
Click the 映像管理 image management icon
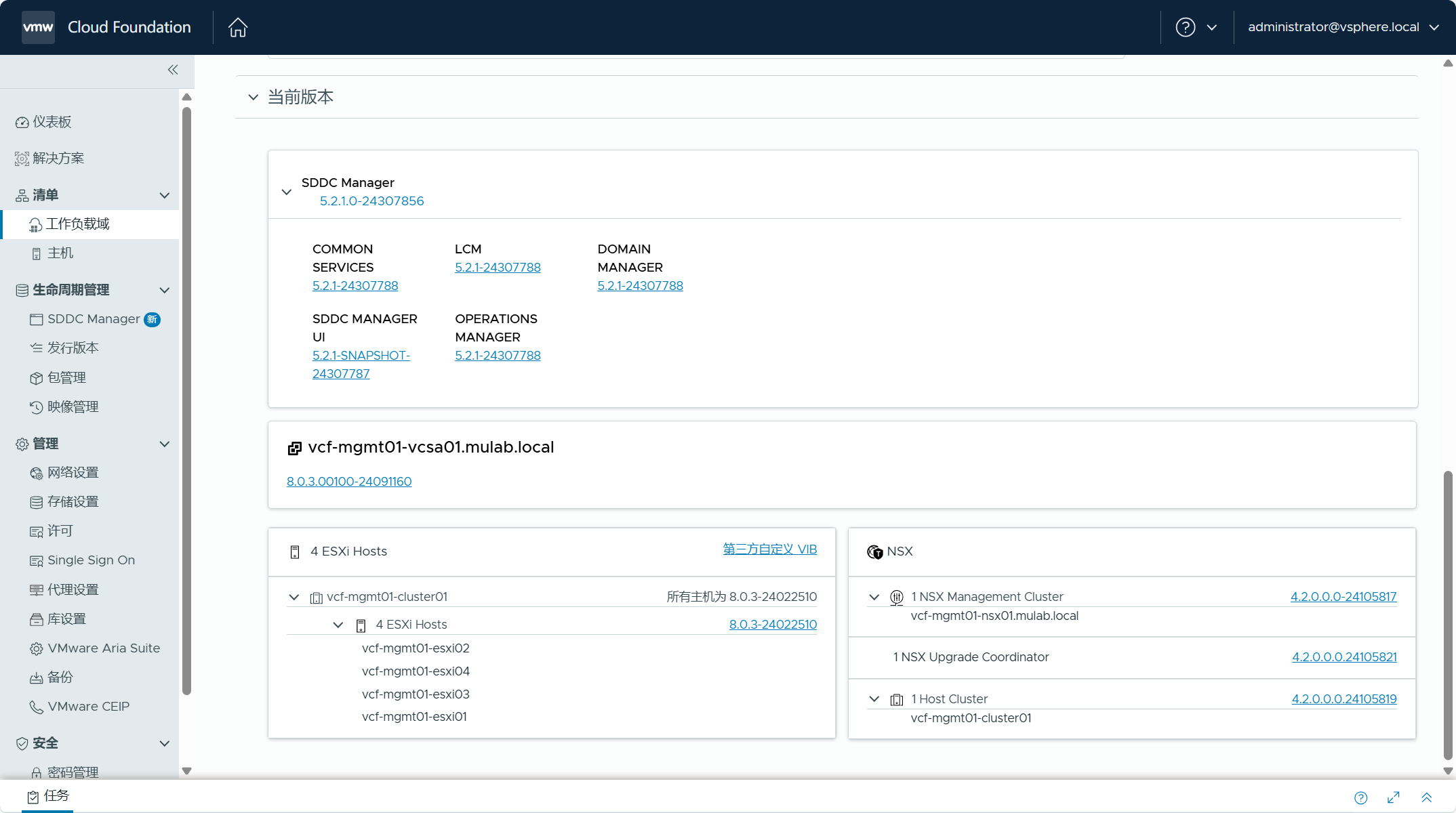37,407
